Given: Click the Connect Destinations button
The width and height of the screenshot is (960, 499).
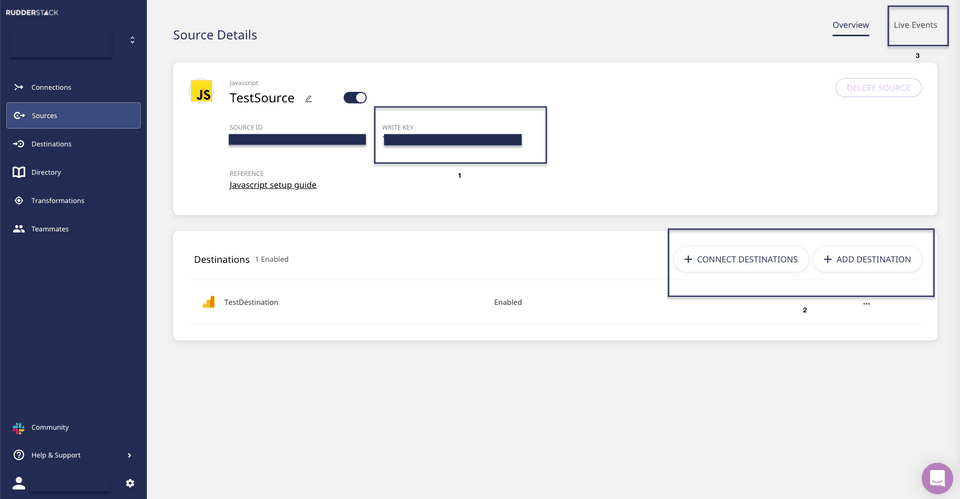Looking at the screenshot, I should point(740,259).
